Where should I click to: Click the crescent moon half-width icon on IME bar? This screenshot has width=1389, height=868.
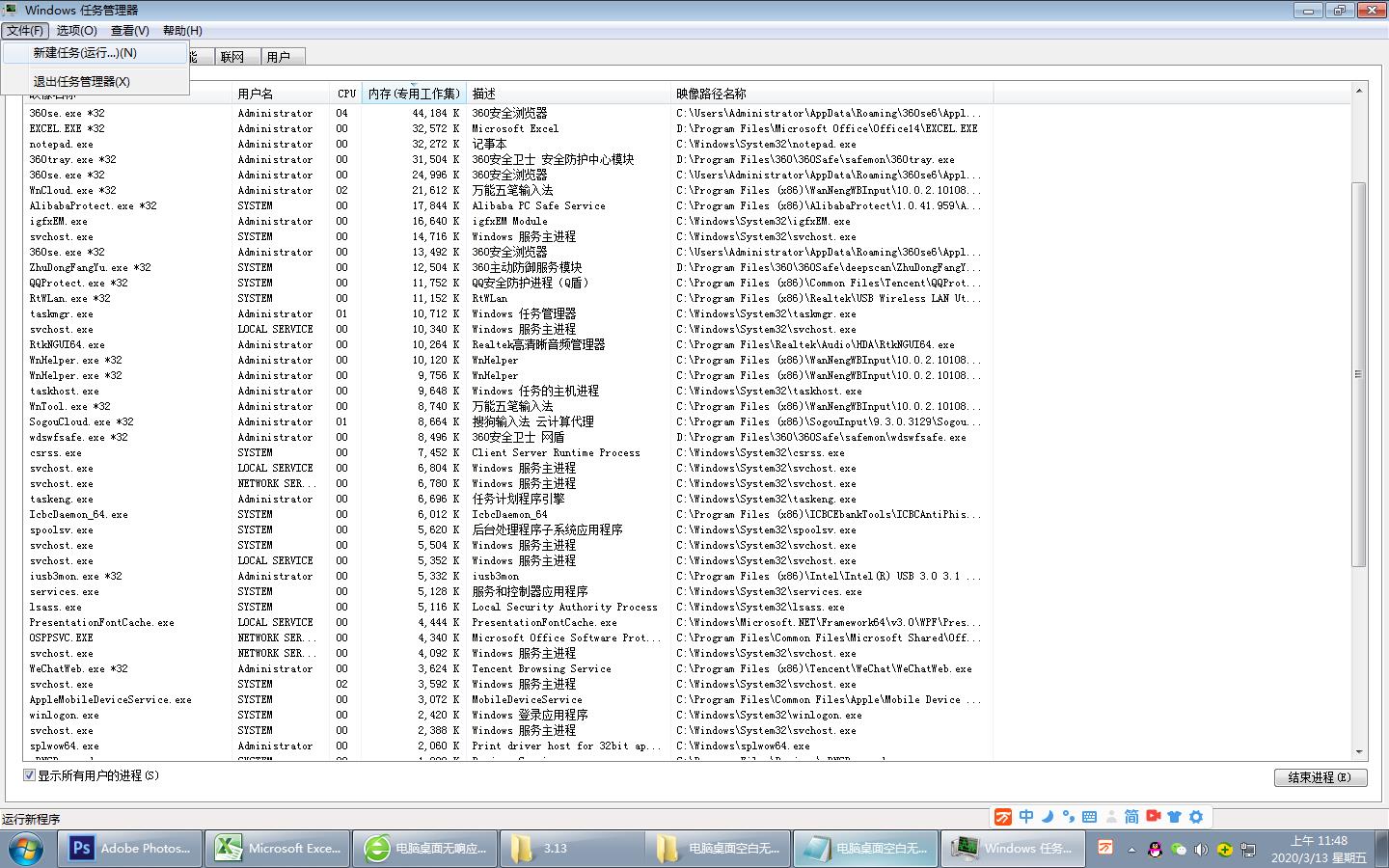pos(1048,817)
